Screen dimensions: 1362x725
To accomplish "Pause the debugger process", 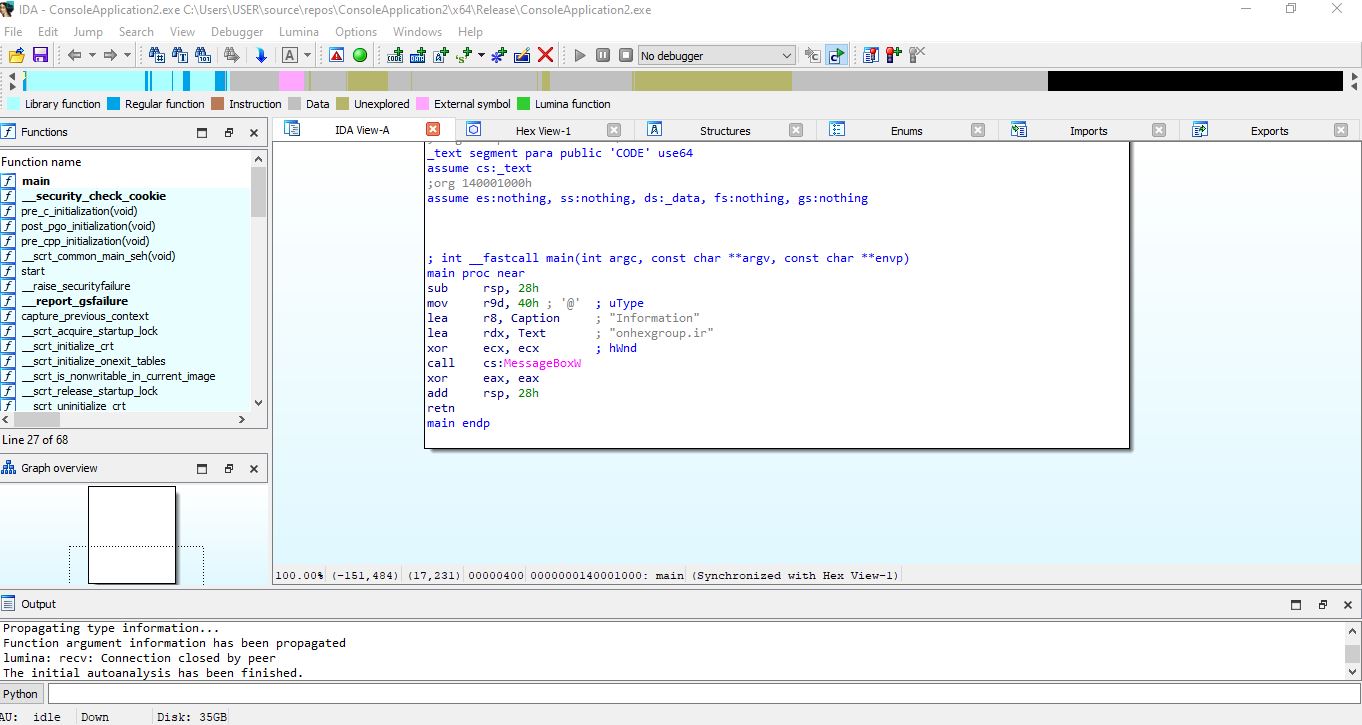I will (603, 55).
